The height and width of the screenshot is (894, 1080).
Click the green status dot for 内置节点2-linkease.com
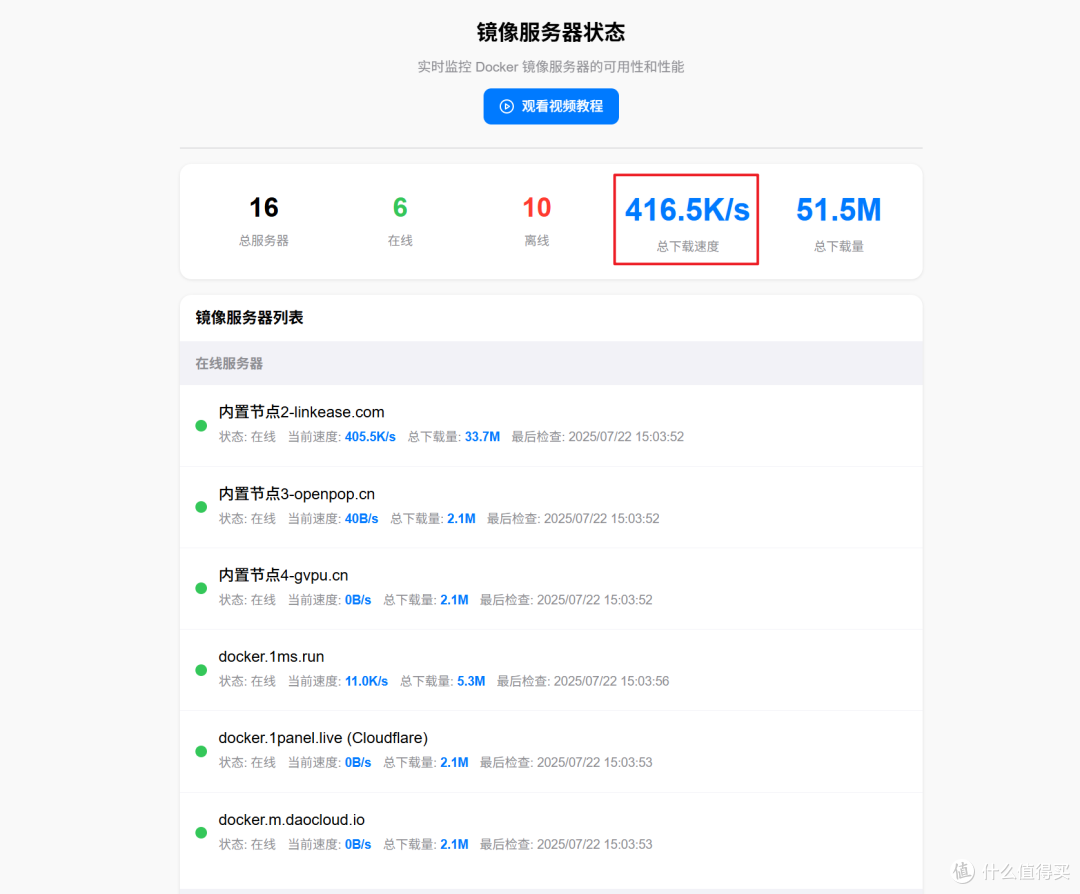pyautogui.click(x=201, y=426)
